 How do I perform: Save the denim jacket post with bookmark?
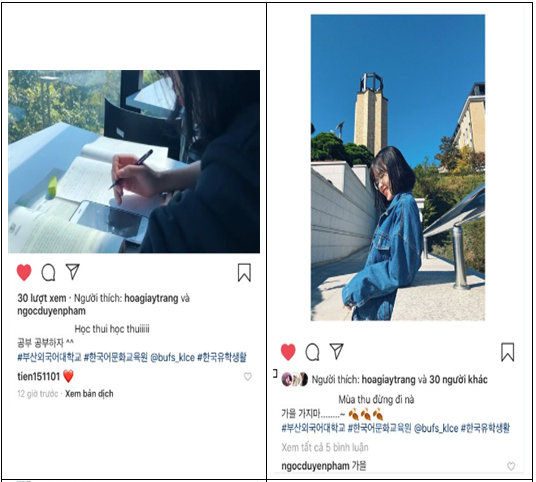tap(508, 352)
